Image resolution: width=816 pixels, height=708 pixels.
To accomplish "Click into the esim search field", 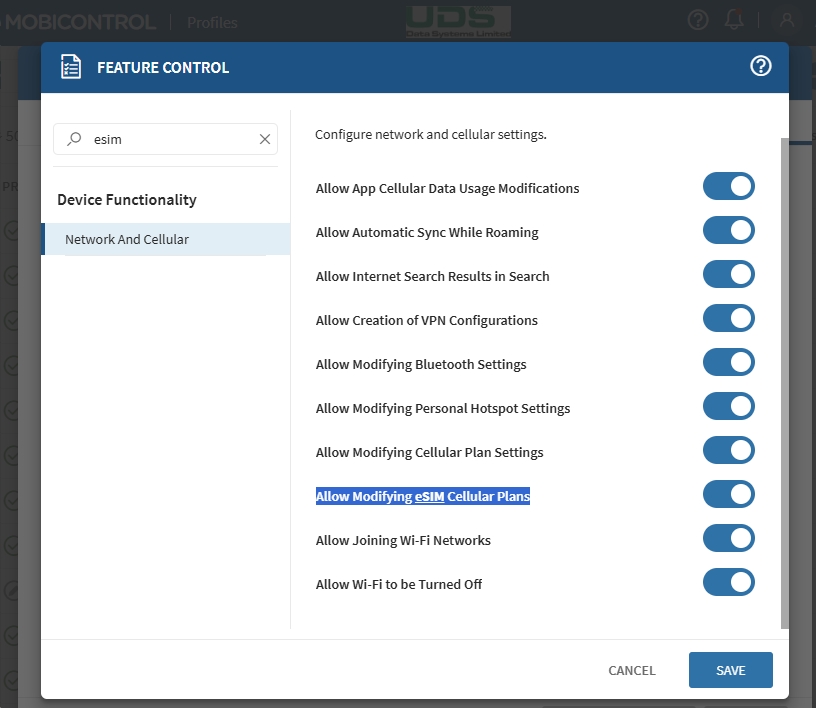I will click(x=170, y=140).
